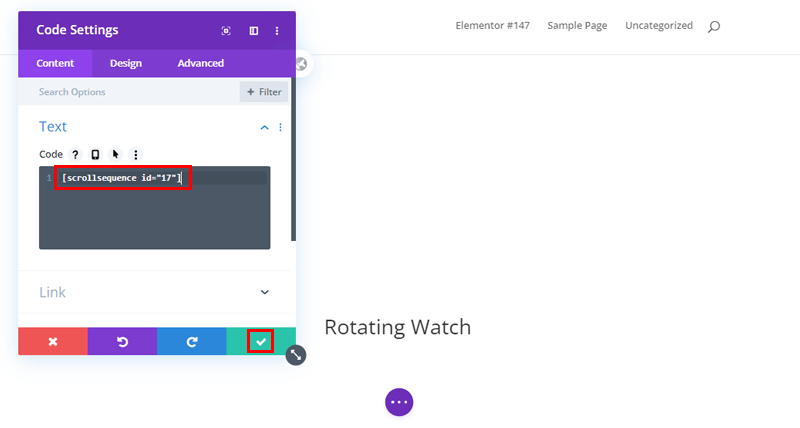Open site search magnifier icon

pos(714,27)
